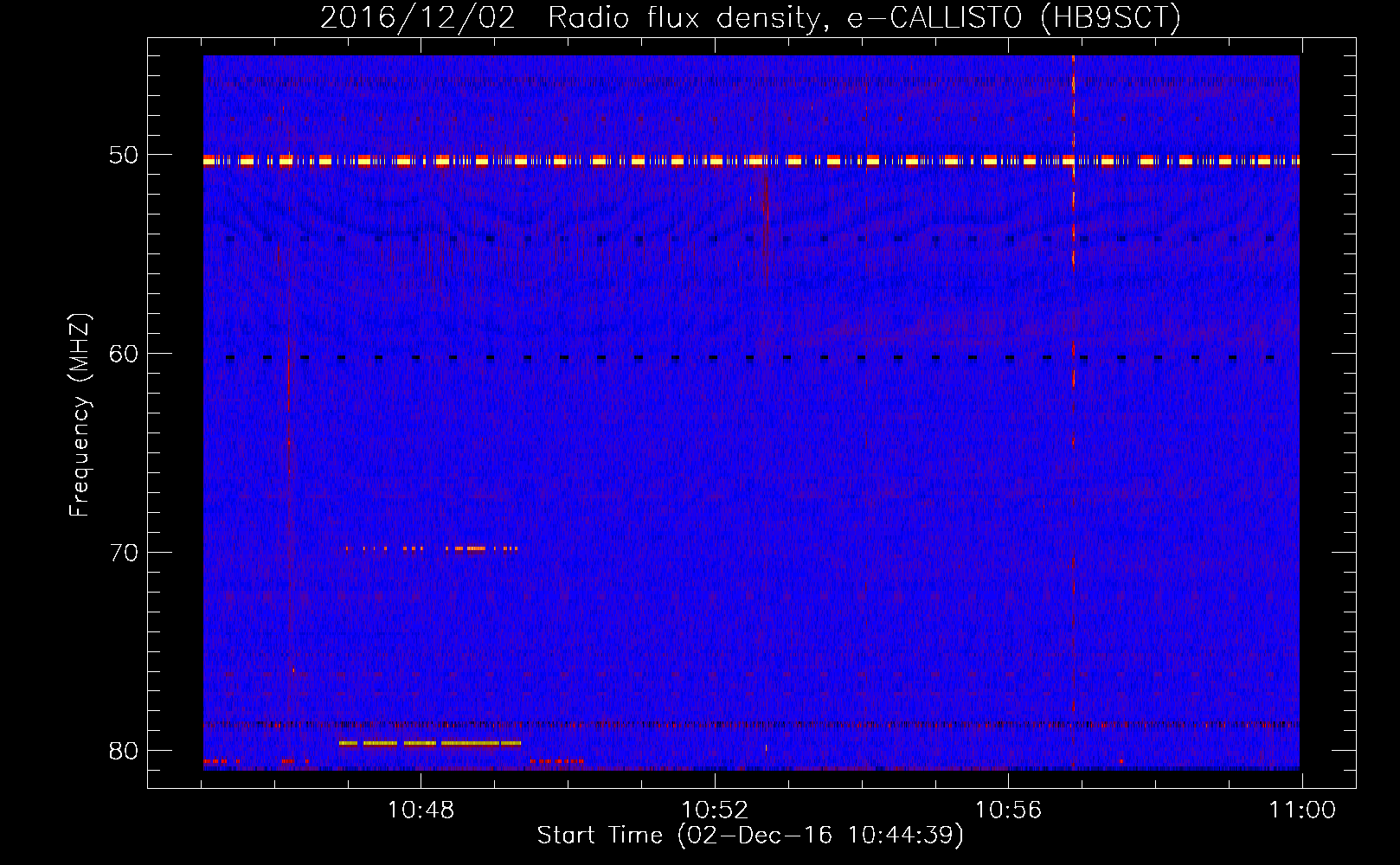
Task: Click the 11:00 time tick label
Action: (x=1302, y=811)
